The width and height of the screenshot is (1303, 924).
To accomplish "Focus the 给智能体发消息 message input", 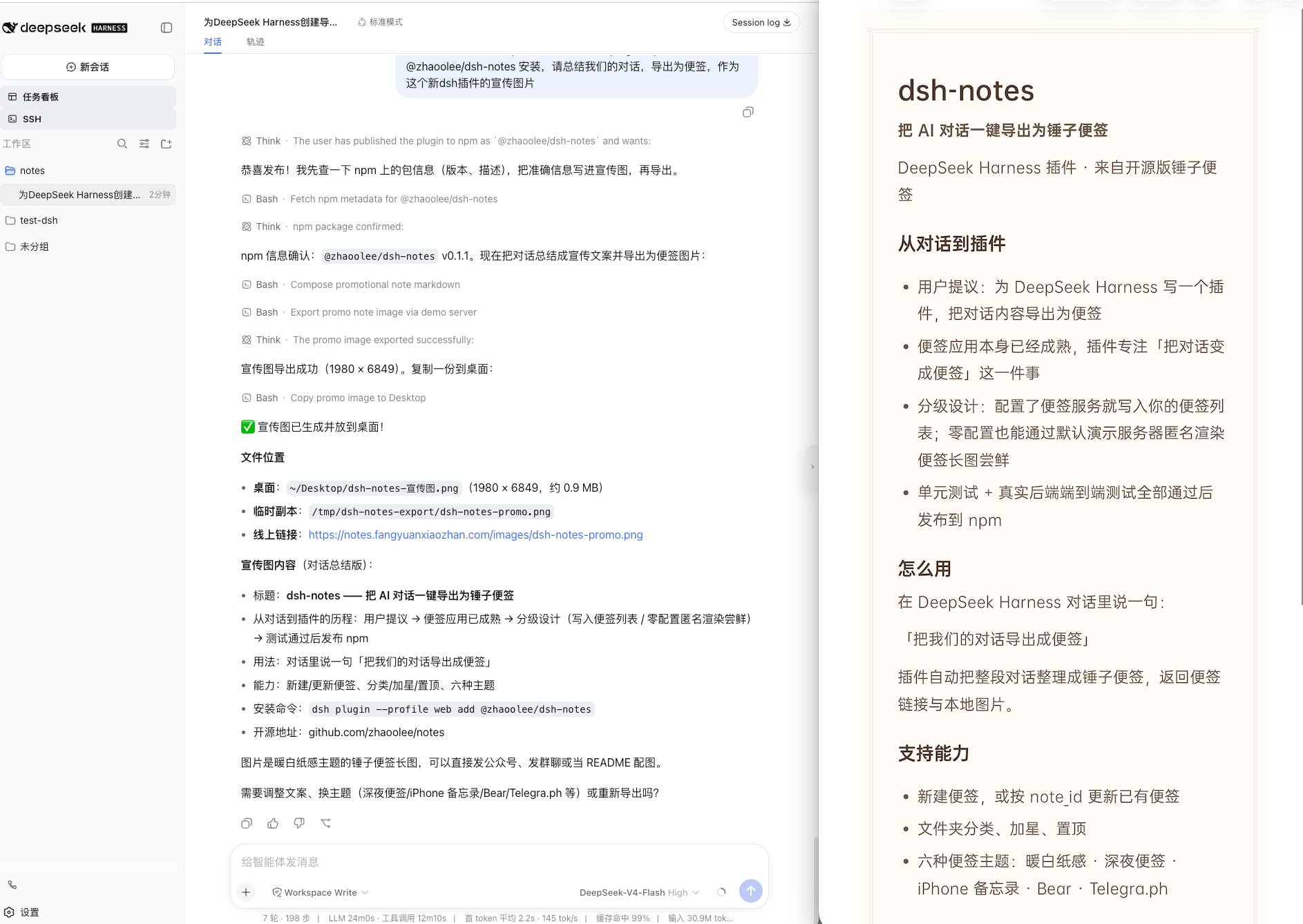I will tap(499, 862).
